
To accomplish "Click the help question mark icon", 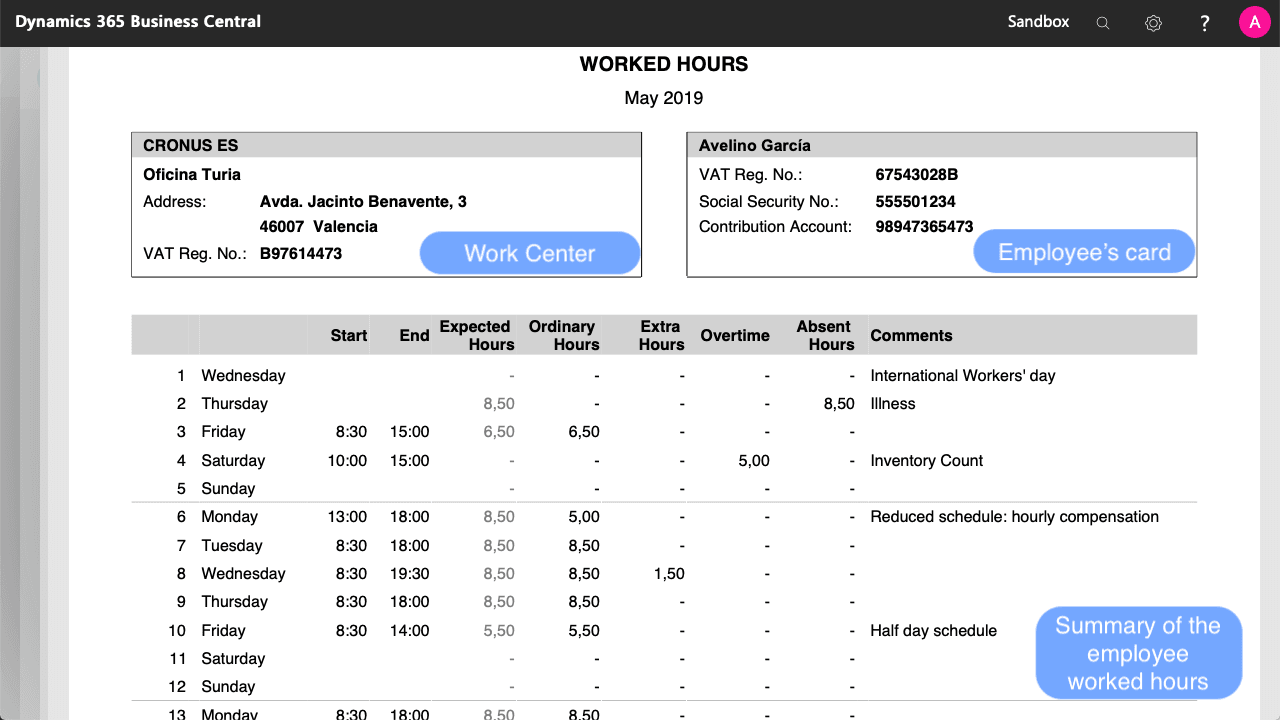I will [x=1205, y=23].
